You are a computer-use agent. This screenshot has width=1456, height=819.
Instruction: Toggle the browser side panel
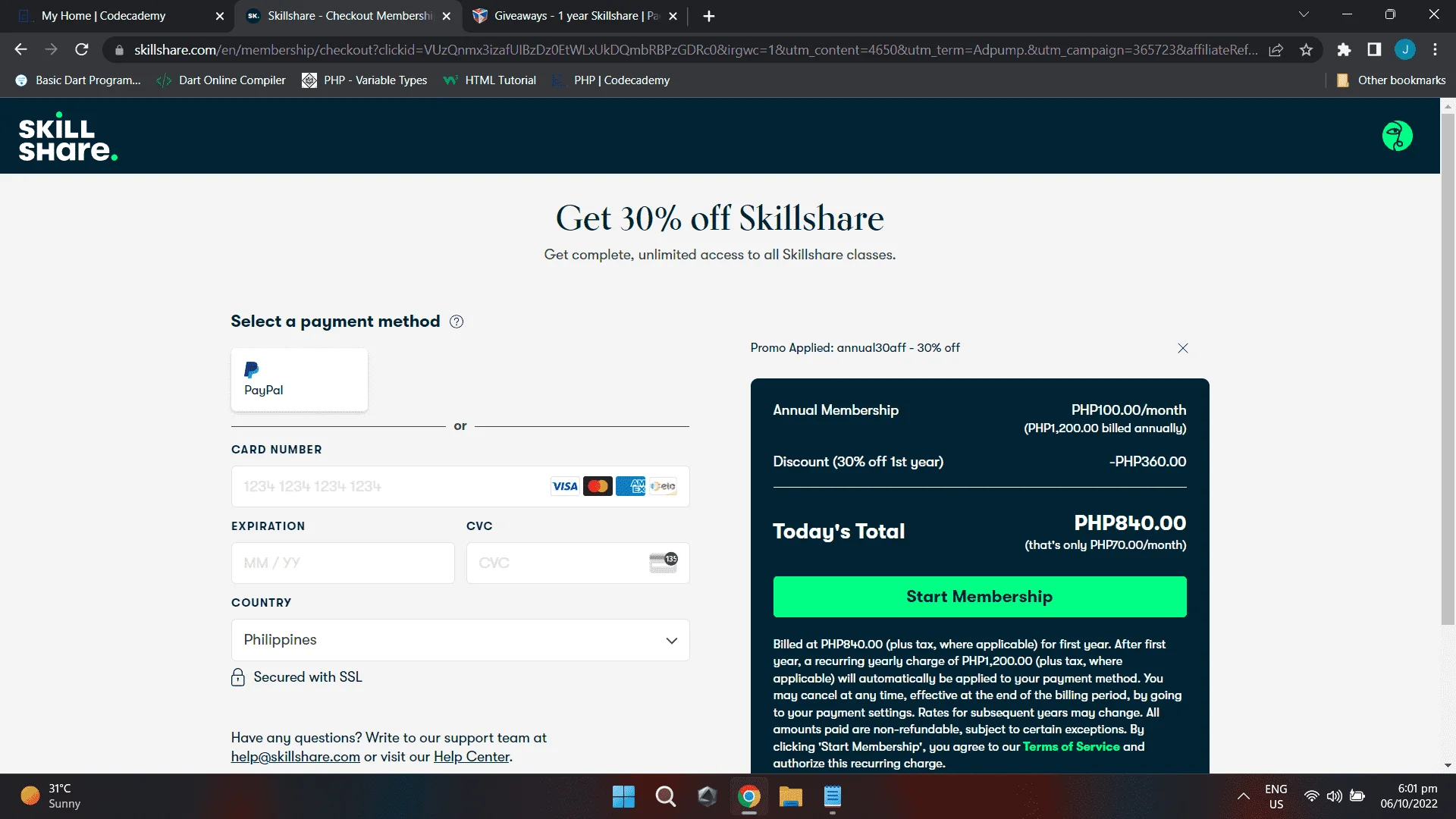click(1374, 50)
